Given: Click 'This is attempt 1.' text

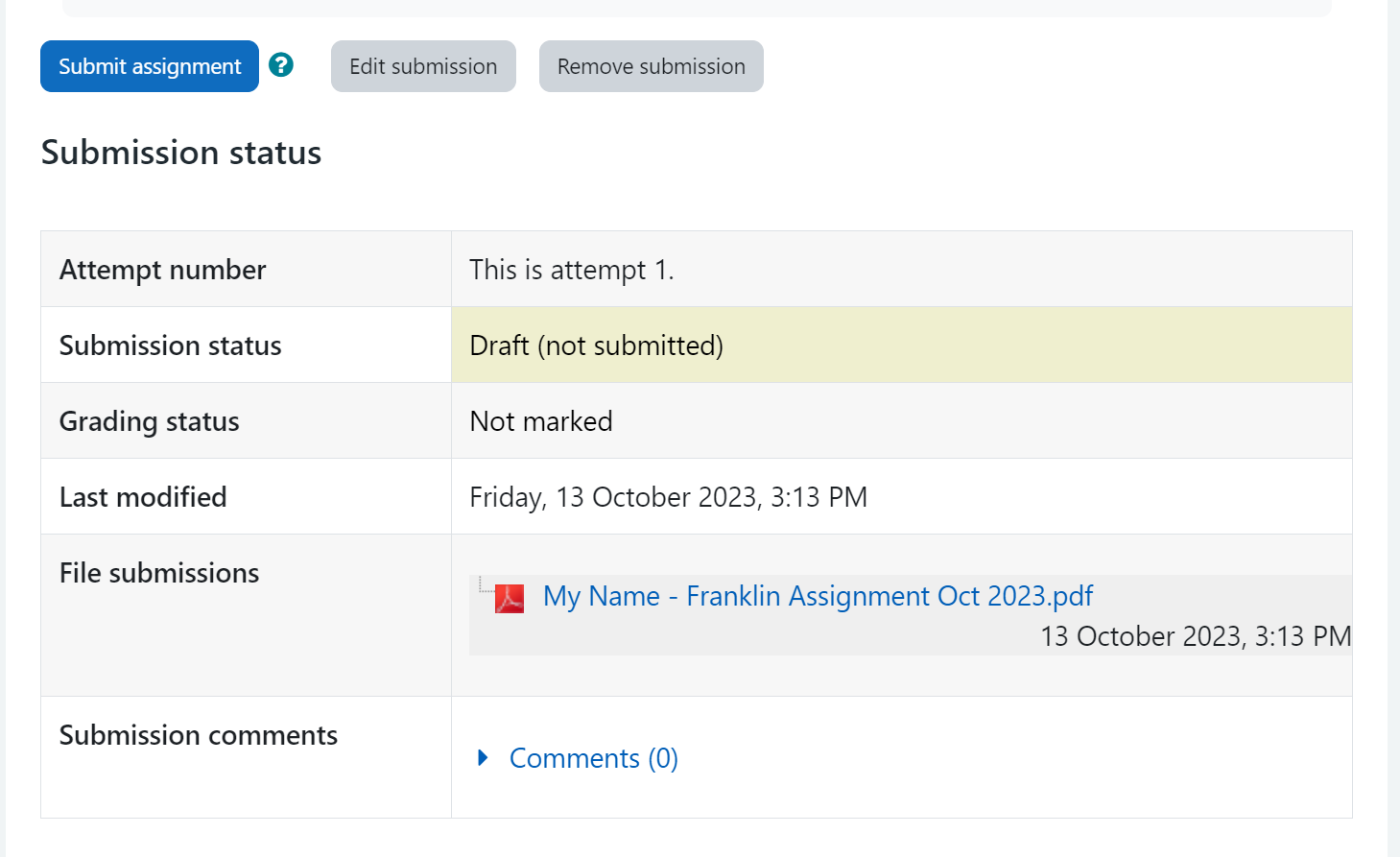Looking at the screenshot, I should point(572,270).
